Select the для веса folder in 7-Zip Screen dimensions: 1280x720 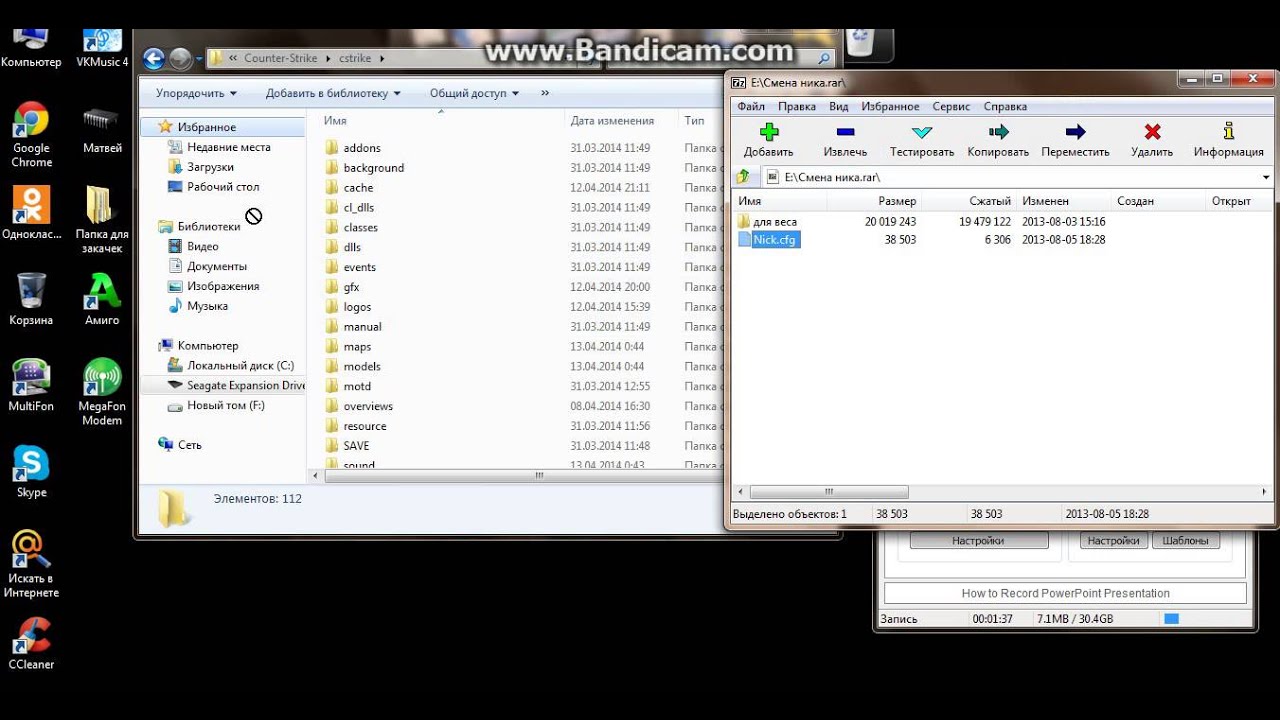(775, 222)
